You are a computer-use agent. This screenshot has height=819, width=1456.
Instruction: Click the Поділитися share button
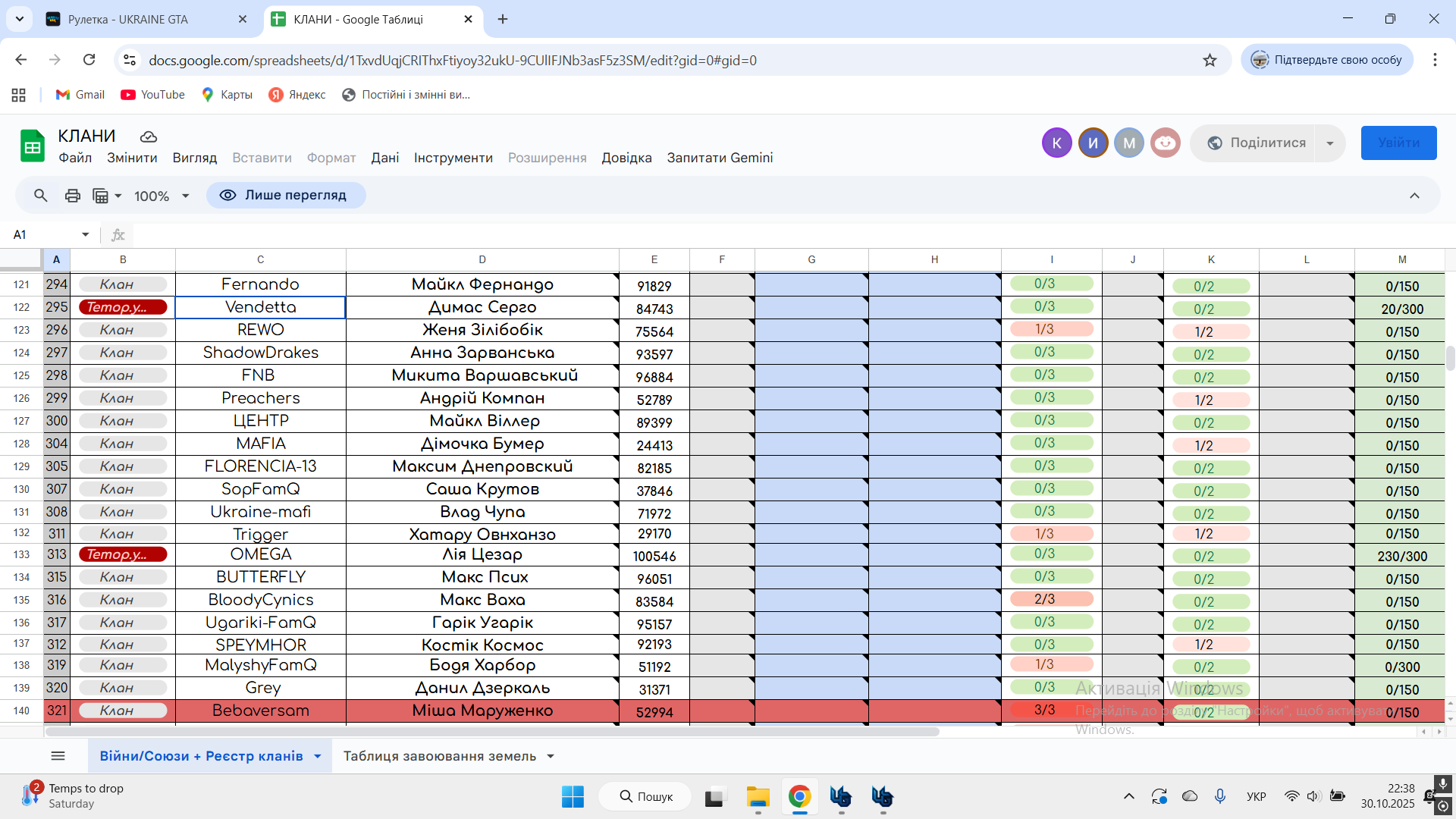pyautogui.click(x=1257, y=143)
